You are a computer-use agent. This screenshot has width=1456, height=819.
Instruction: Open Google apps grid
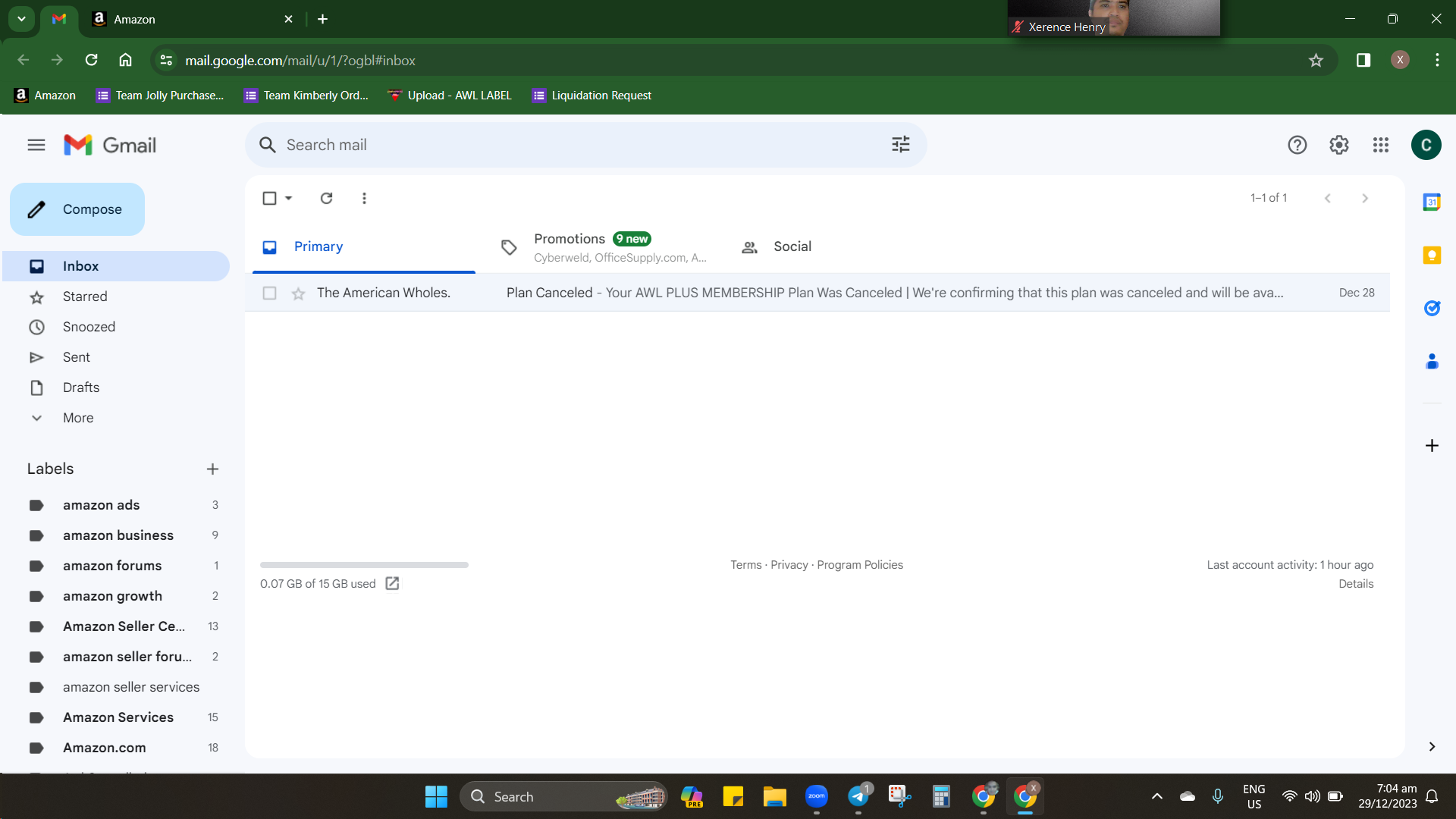tap(1380, 145)
